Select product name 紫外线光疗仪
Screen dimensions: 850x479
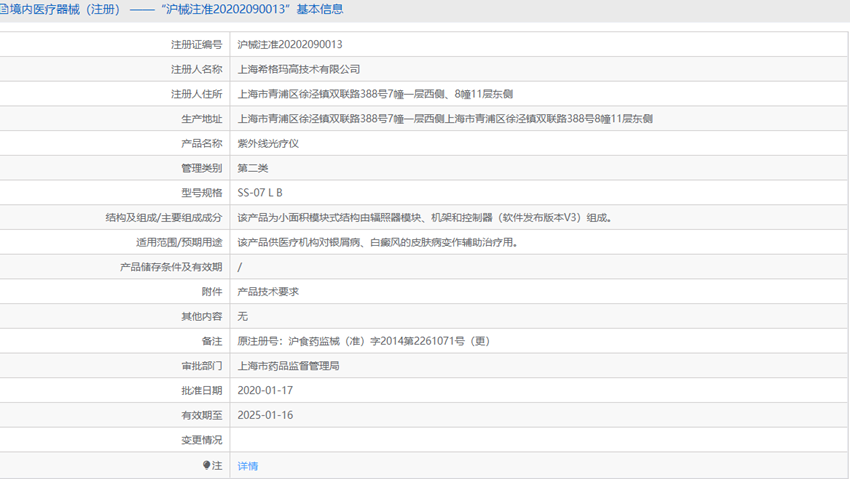tap(268, 144)
